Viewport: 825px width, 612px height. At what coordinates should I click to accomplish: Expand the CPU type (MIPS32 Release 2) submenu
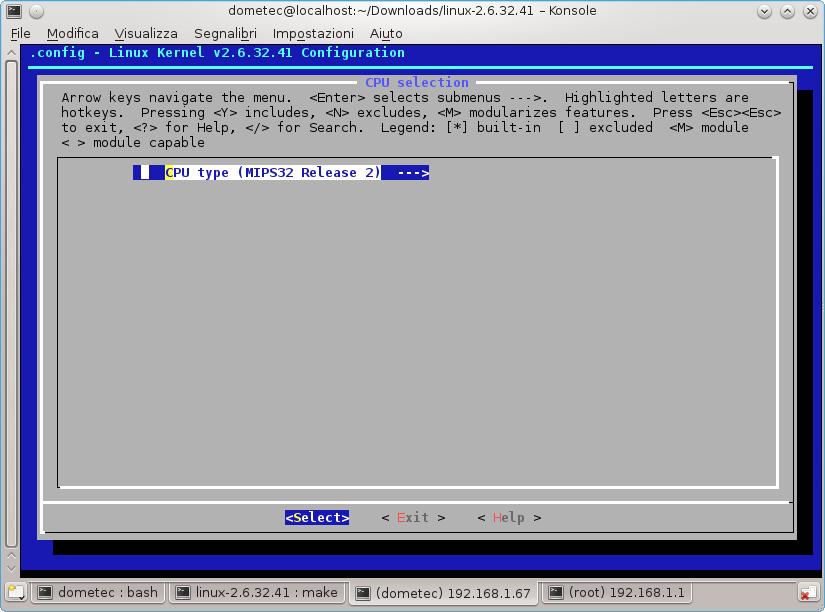[281, 173]
